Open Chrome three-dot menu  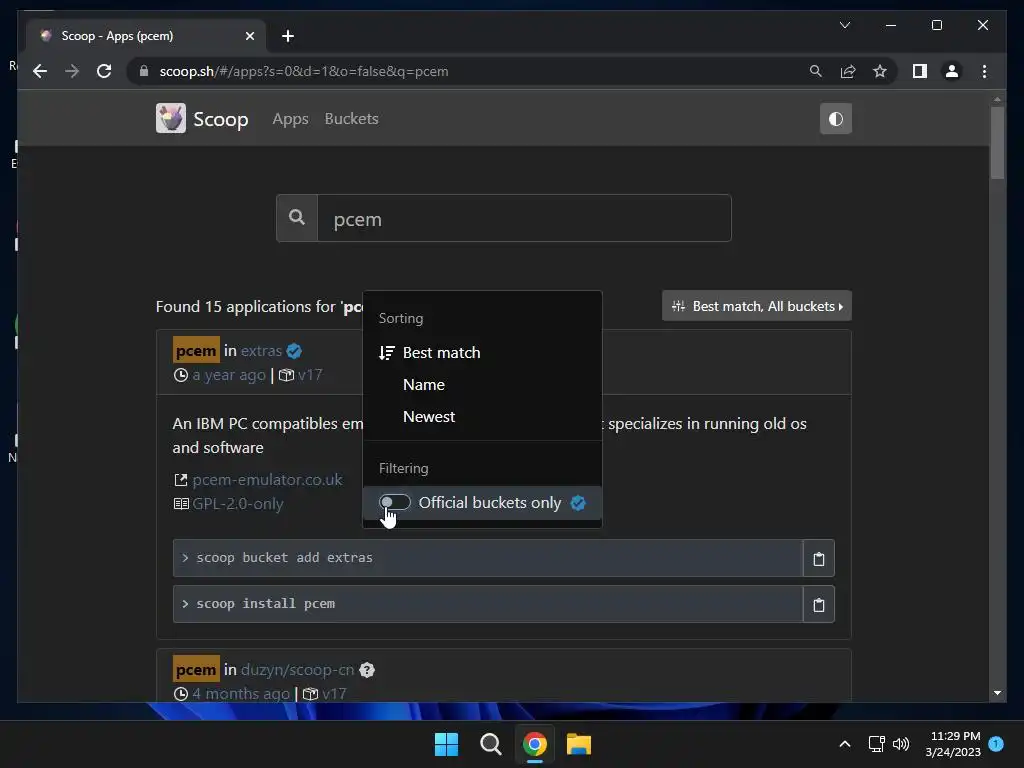[x=984, y=71]
